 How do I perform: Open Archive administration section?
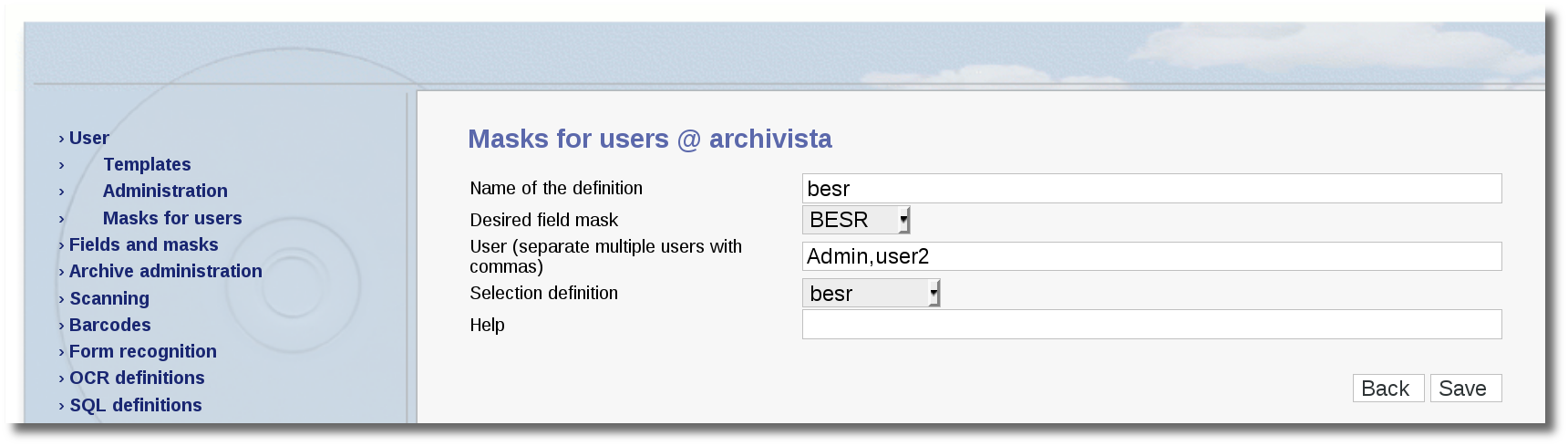[166, 271]
